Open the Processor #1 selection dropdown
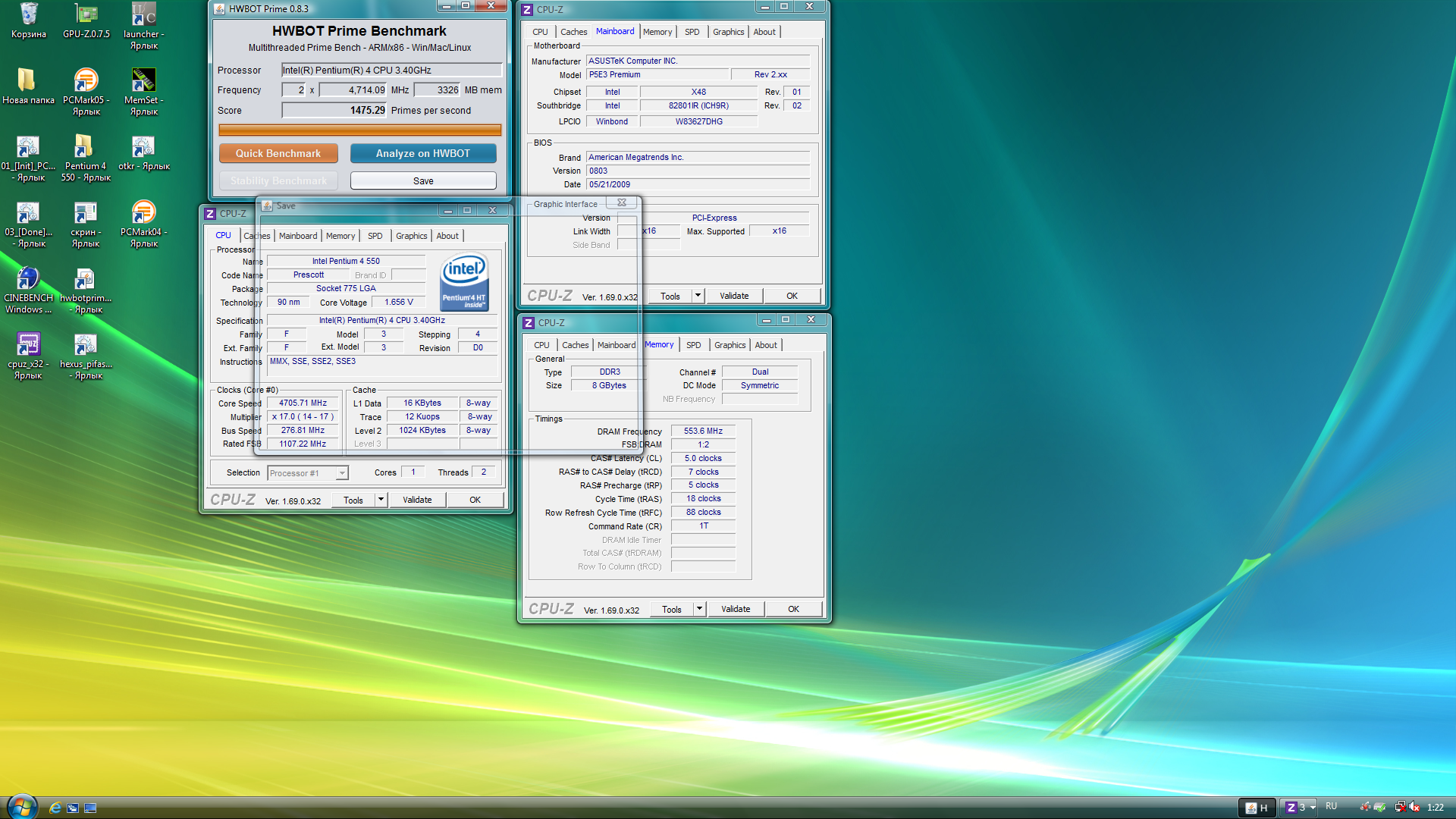Viewport: 1456px width, 819px height. tap(308, 473)
